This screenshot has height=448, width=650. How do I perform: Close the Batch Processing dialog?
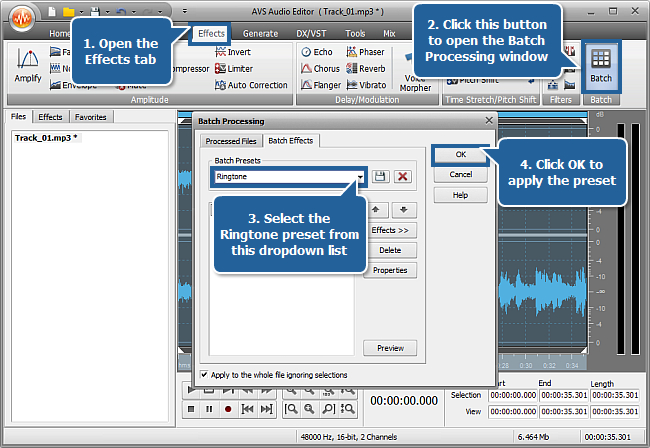coord(489,120)
